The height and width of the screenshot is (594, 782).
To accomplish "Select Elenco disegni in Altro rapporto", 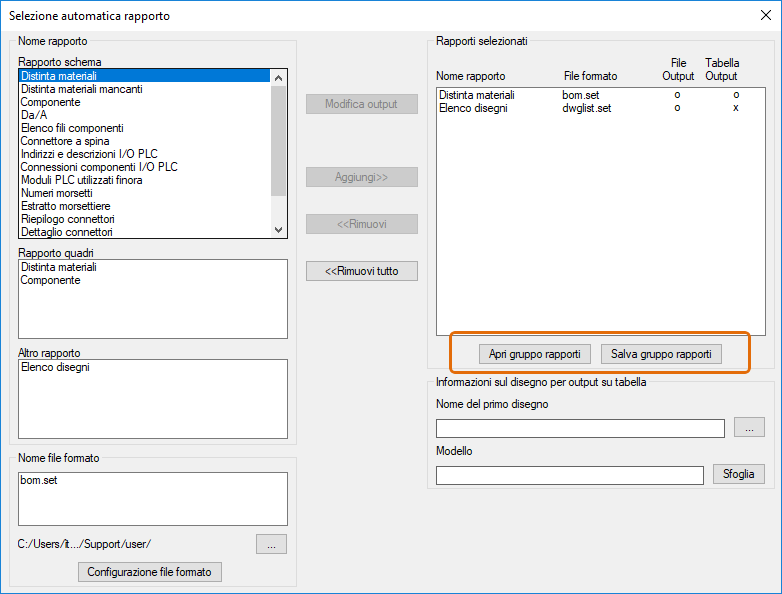I will coord(55,368).
